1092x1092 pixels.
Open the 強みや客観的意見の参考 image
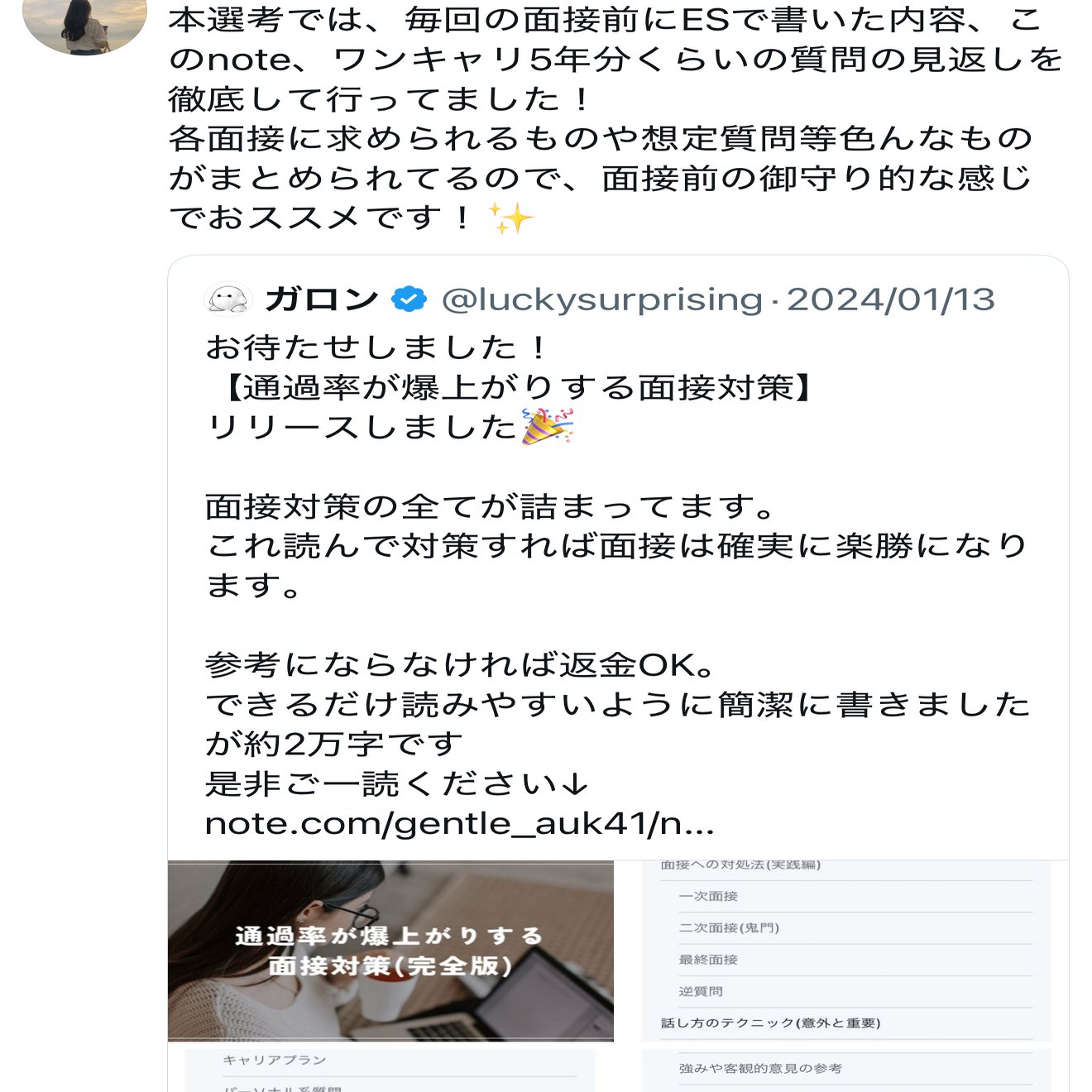tap(846, 1070)
